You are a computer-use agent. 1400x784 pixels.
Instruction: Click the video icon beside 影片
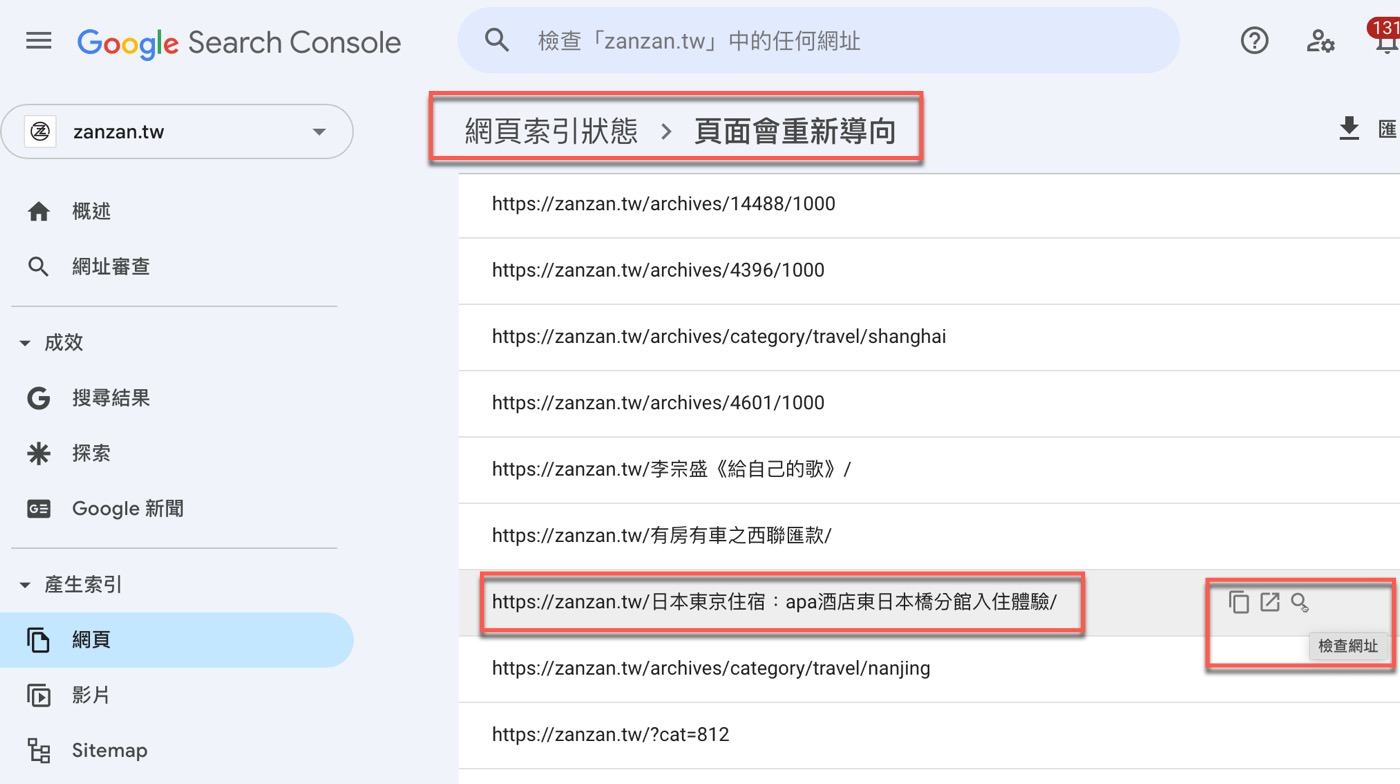point(39,695)
